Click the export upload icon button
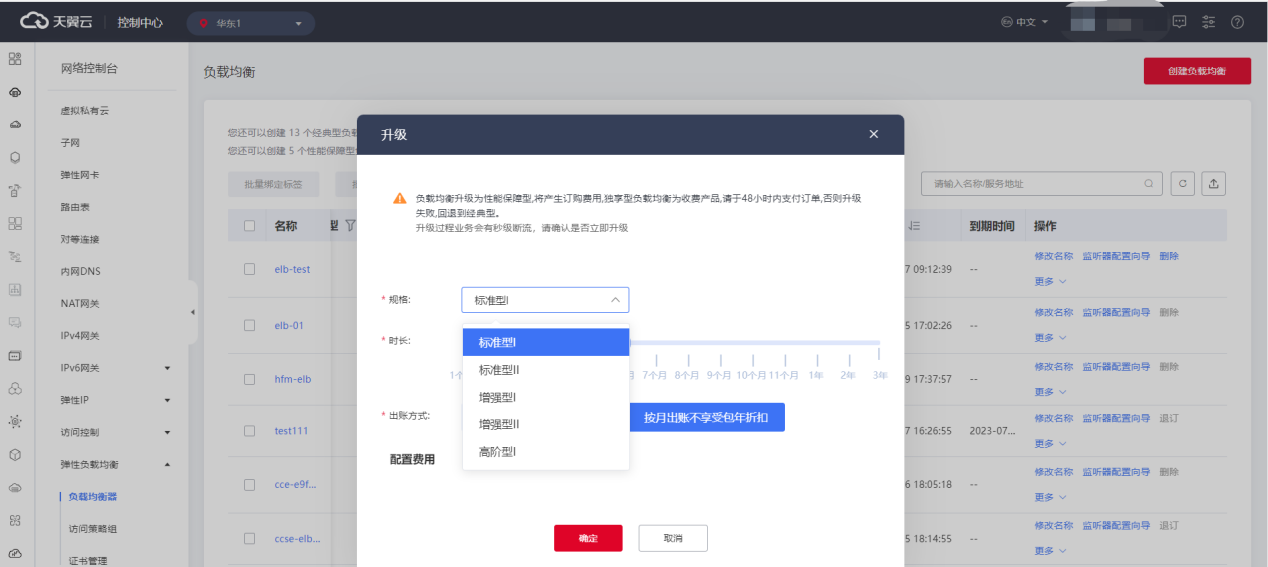 click(x=1214, y=184)
